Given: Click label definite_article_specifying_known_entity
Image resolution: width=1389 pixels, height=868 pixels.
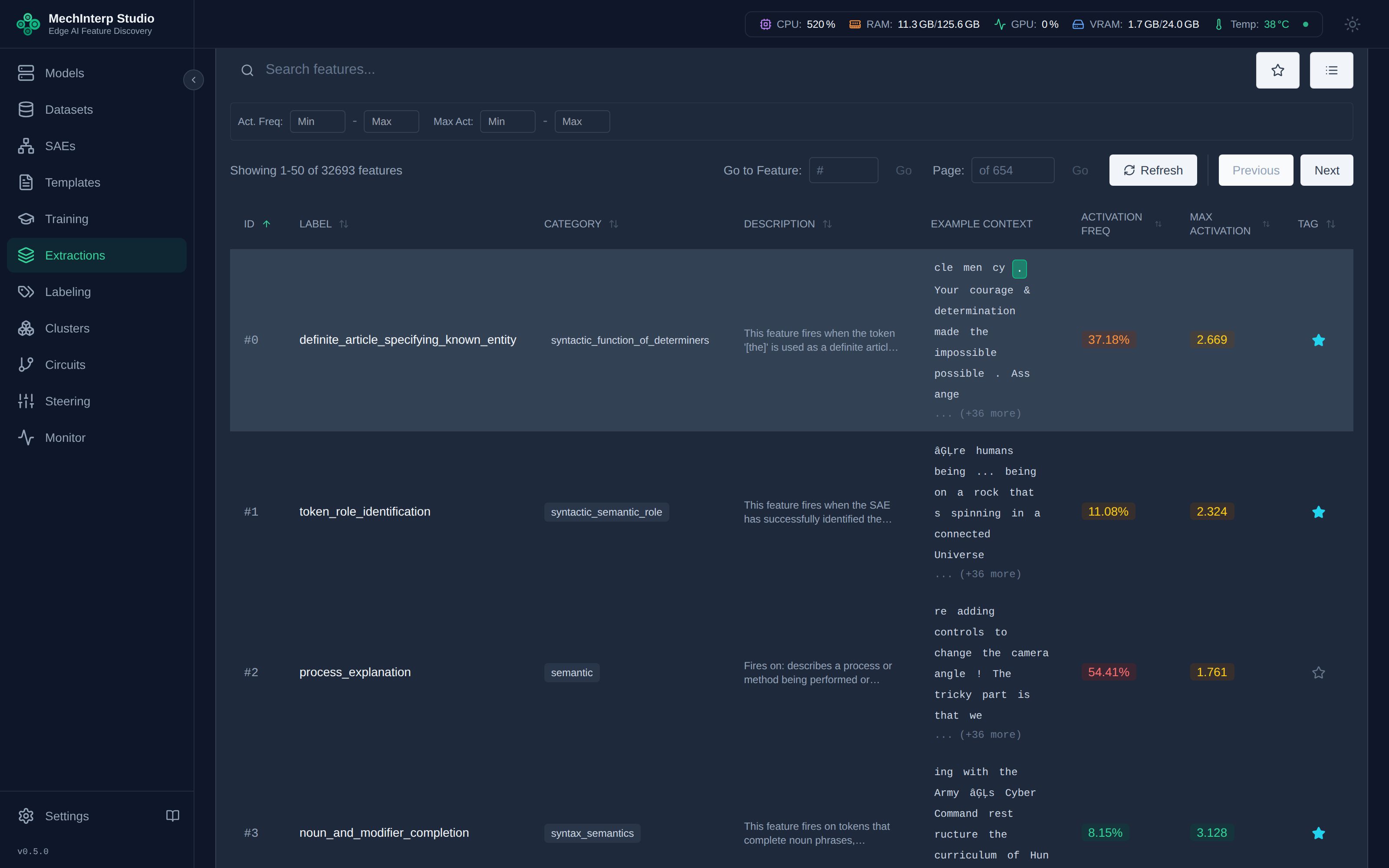Looking at the screenshot, I should coord(408,340).
